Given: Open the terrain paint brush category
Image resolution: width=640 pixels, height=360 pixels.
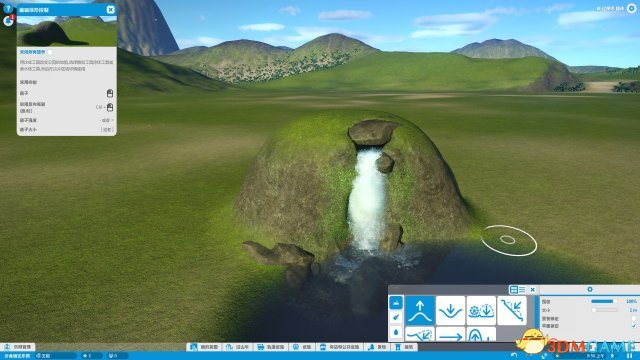Looking at the screenshot, I should click(396, 317).
